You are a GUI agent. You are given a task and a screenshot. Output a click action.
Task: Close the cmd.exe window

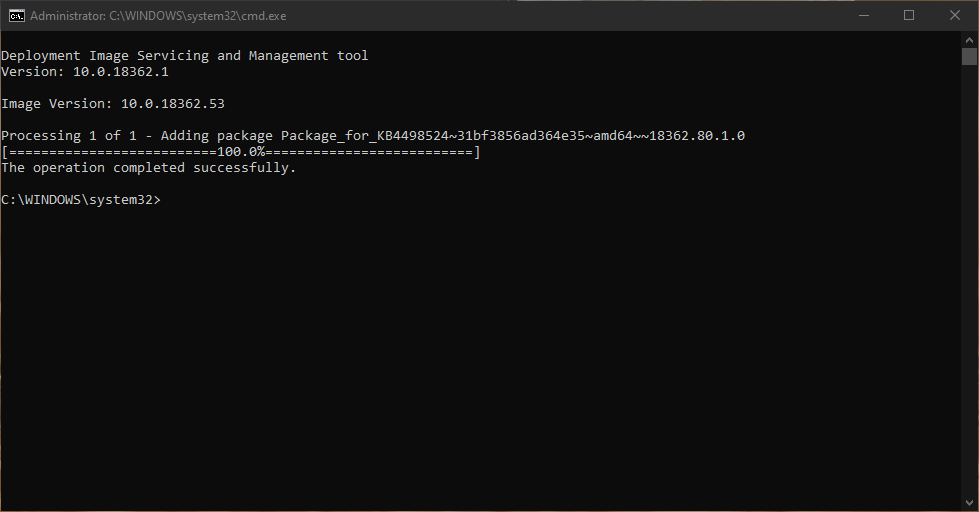pyautogui.click(x=955, y=16)
